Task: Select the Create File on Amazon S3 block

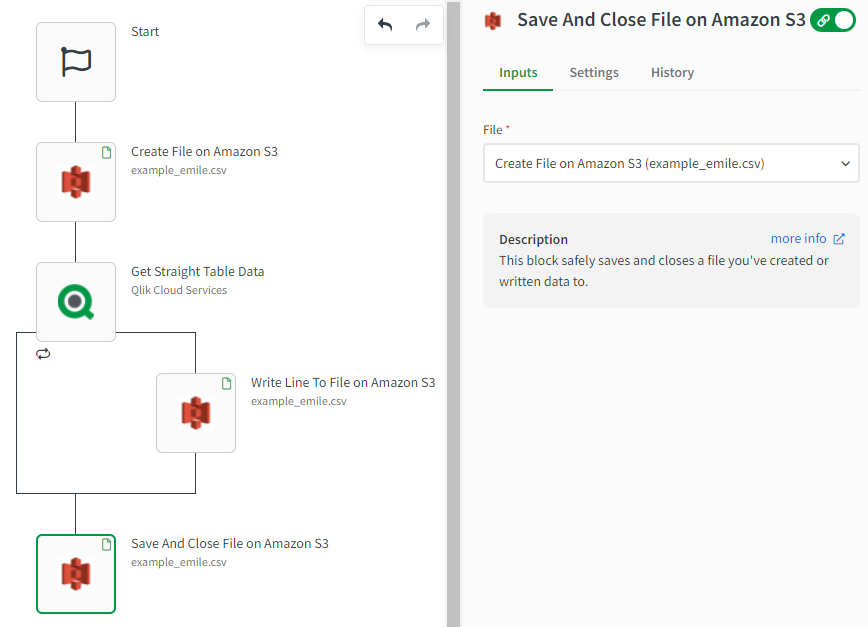Action: [76, 182]
